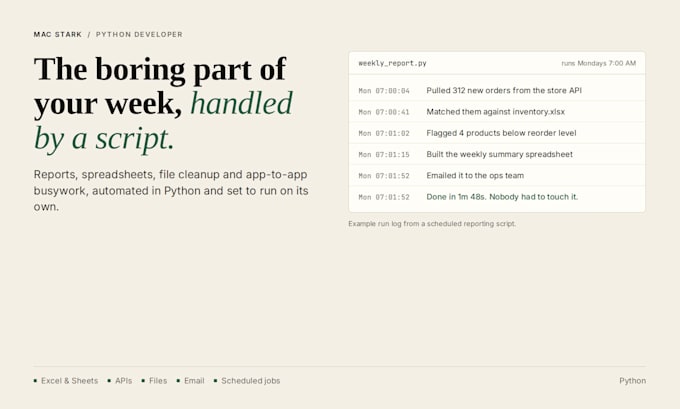Click the green bullet before APIs
This screenshot has width=680, height=409.
click(109, 381)
